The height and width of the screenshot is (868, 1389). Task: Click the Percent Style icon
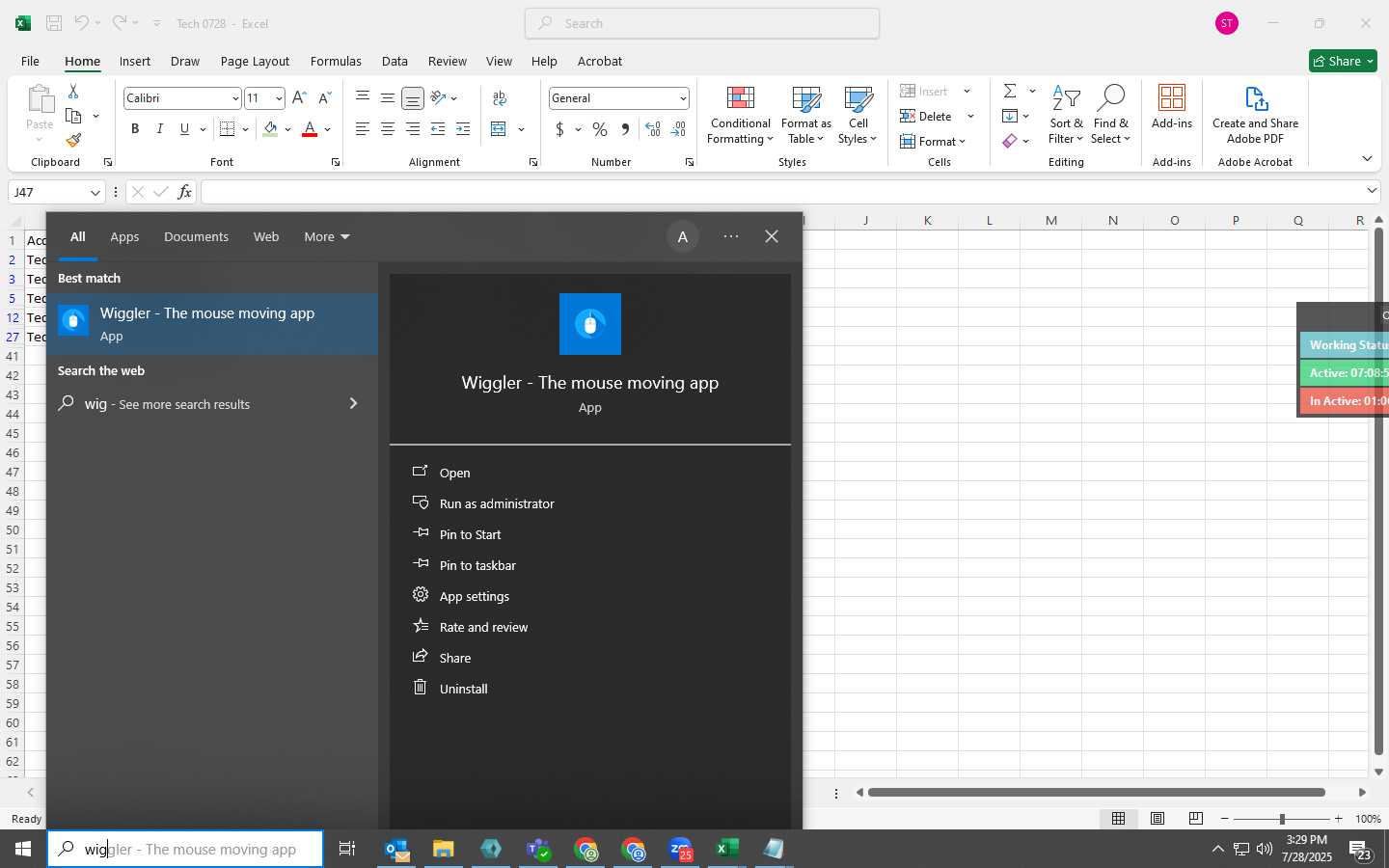(x=600, y=129)
